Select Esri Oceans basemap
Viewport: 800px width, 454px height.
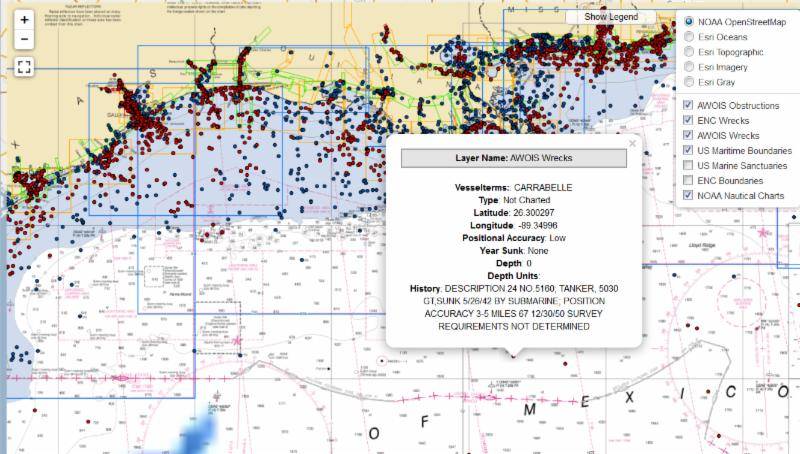(x=689, y=37)
